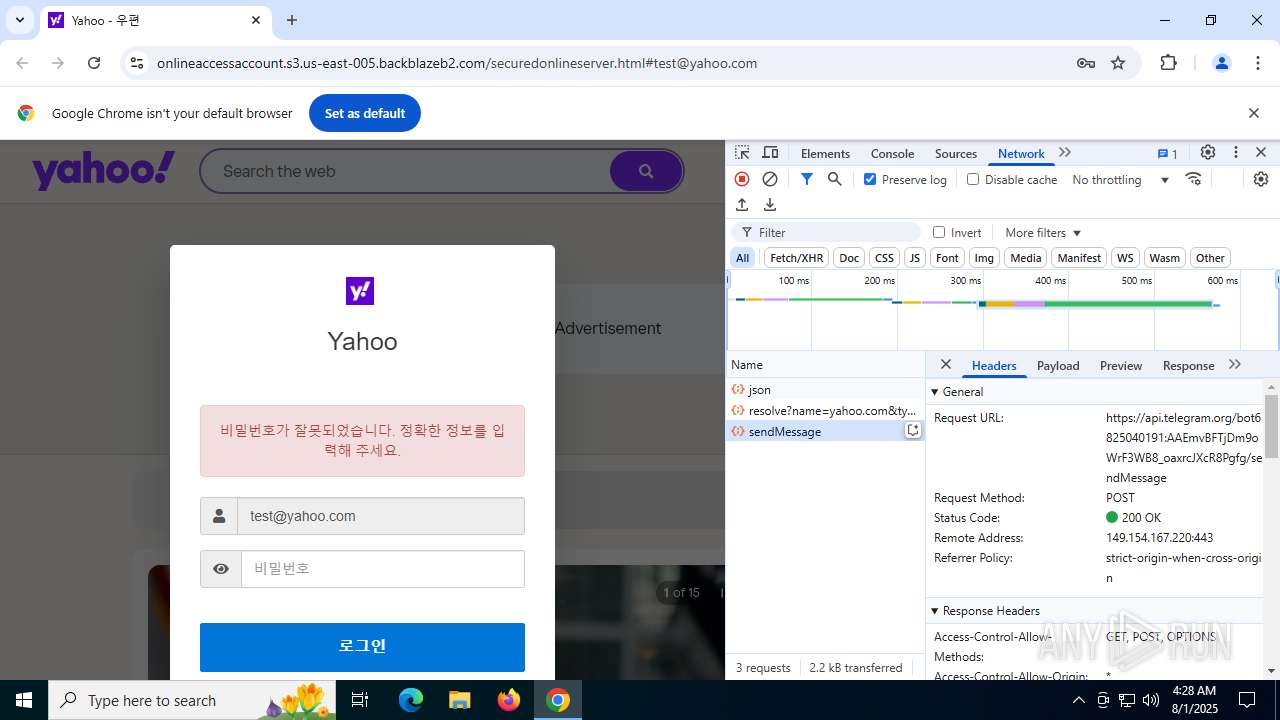Toggle the network filter funnel icon
Viewport: 1280px width, 720px height.
coord(806,179)
